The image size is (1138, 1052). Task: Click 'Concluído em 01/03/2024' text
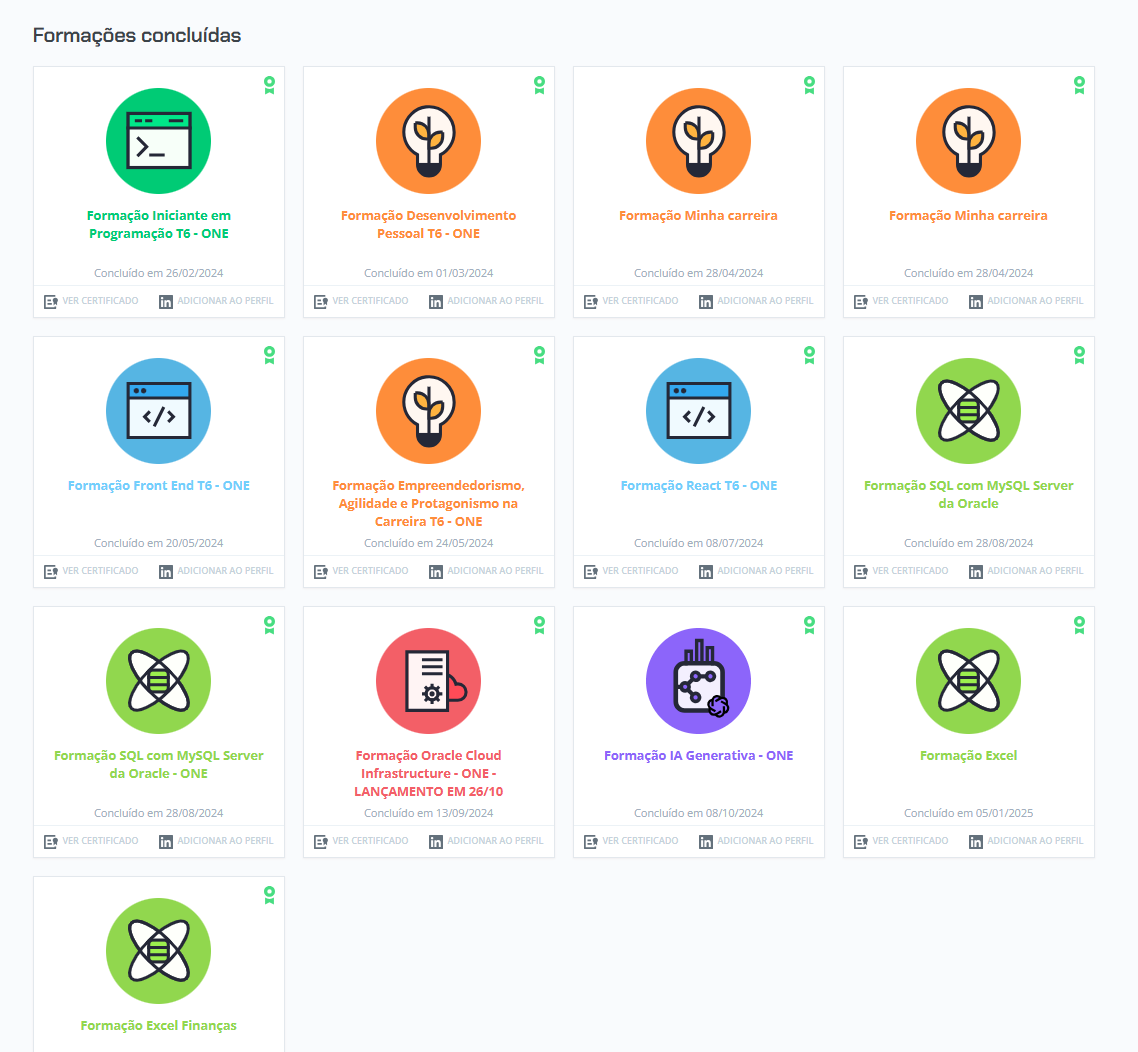click(428, 273)
